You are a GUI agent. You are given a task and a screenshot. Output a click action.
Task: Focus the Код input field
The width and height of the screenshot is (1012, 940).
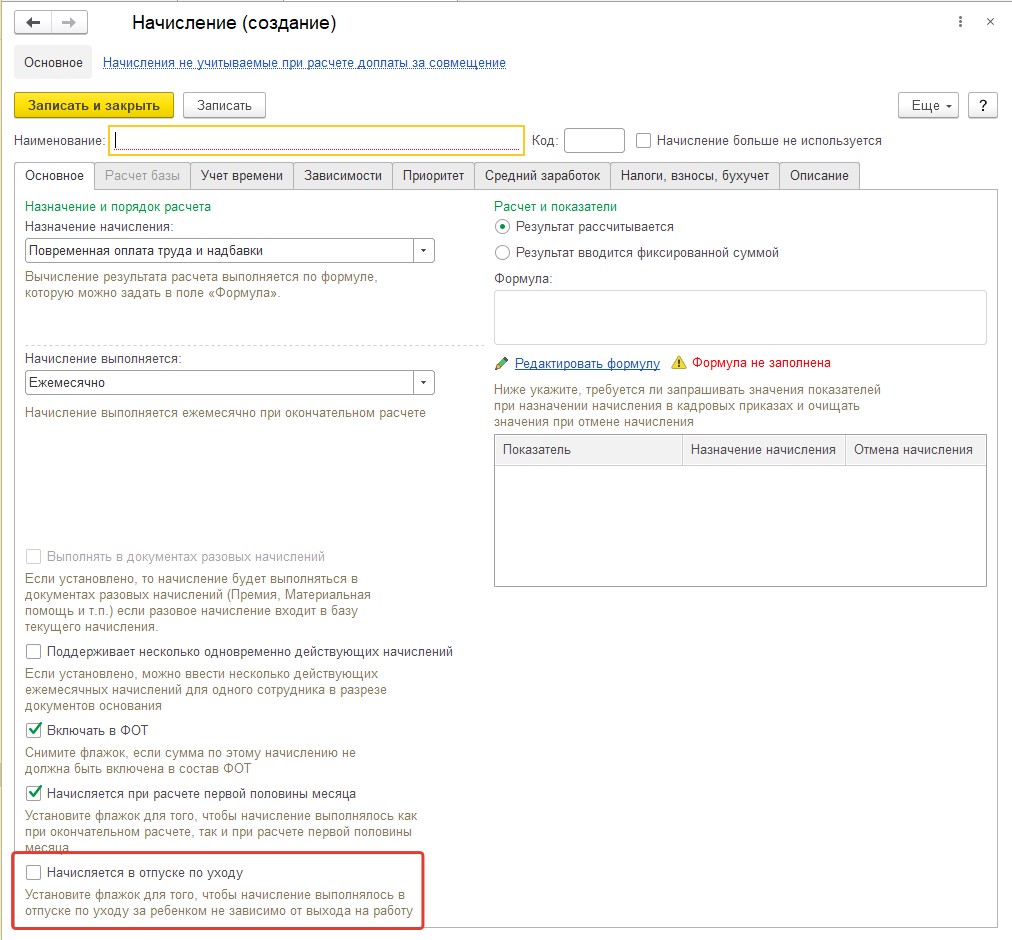coord(594,140)
